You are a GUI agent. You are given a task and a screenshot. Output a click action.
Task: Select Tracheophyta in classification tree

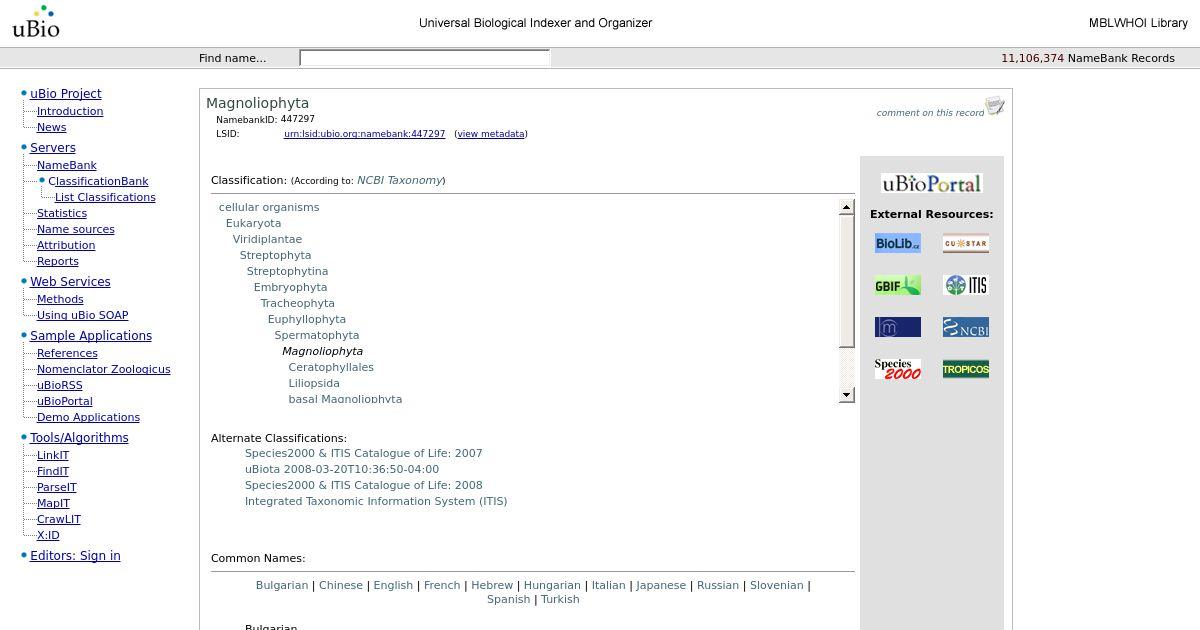click(298, 303)
